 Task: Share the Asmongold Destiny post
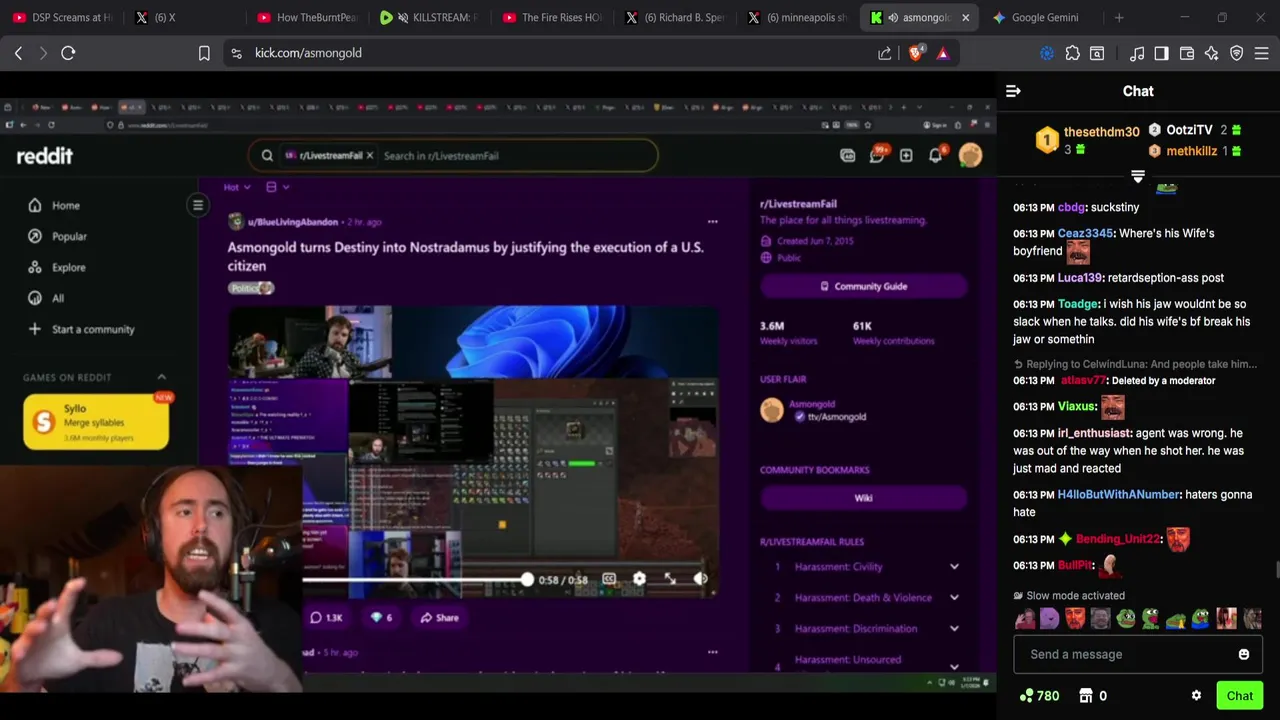[x=439, y=617]
